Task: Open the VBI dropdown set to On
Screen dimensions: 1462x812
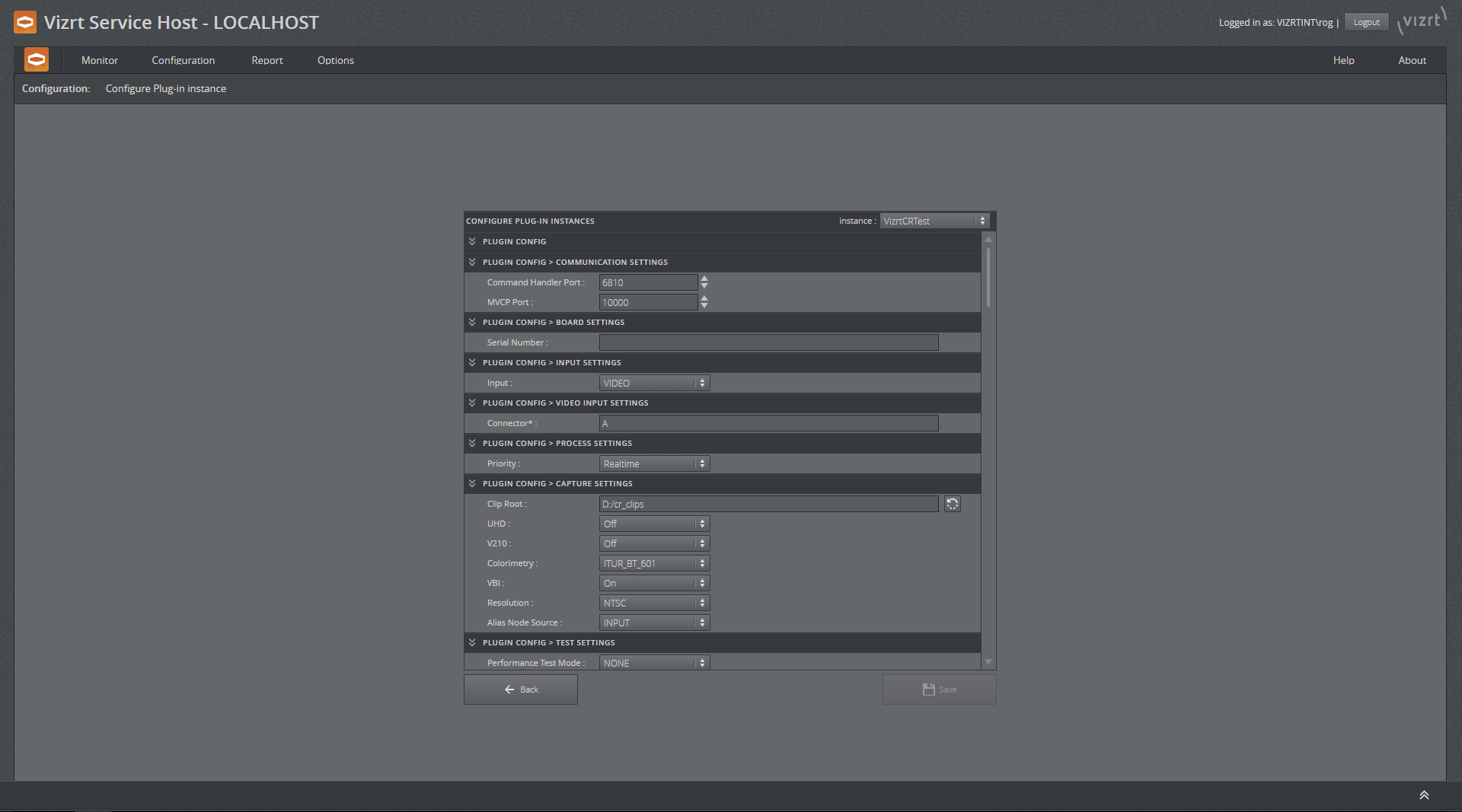Action: click(x=654, y=583)
